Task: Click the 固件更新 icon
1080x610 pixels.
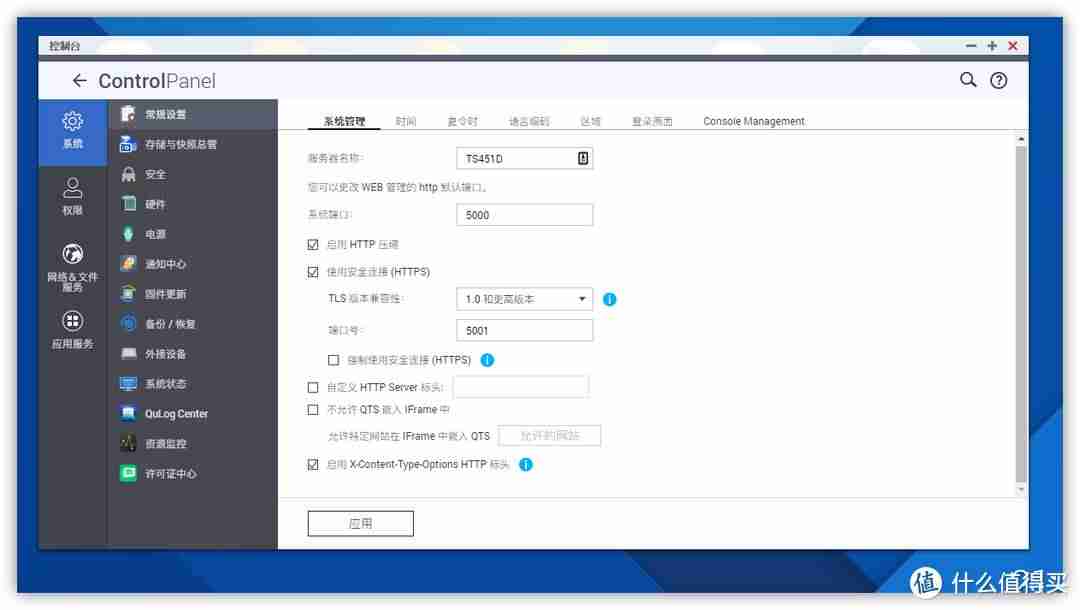Action: point(128,294)
